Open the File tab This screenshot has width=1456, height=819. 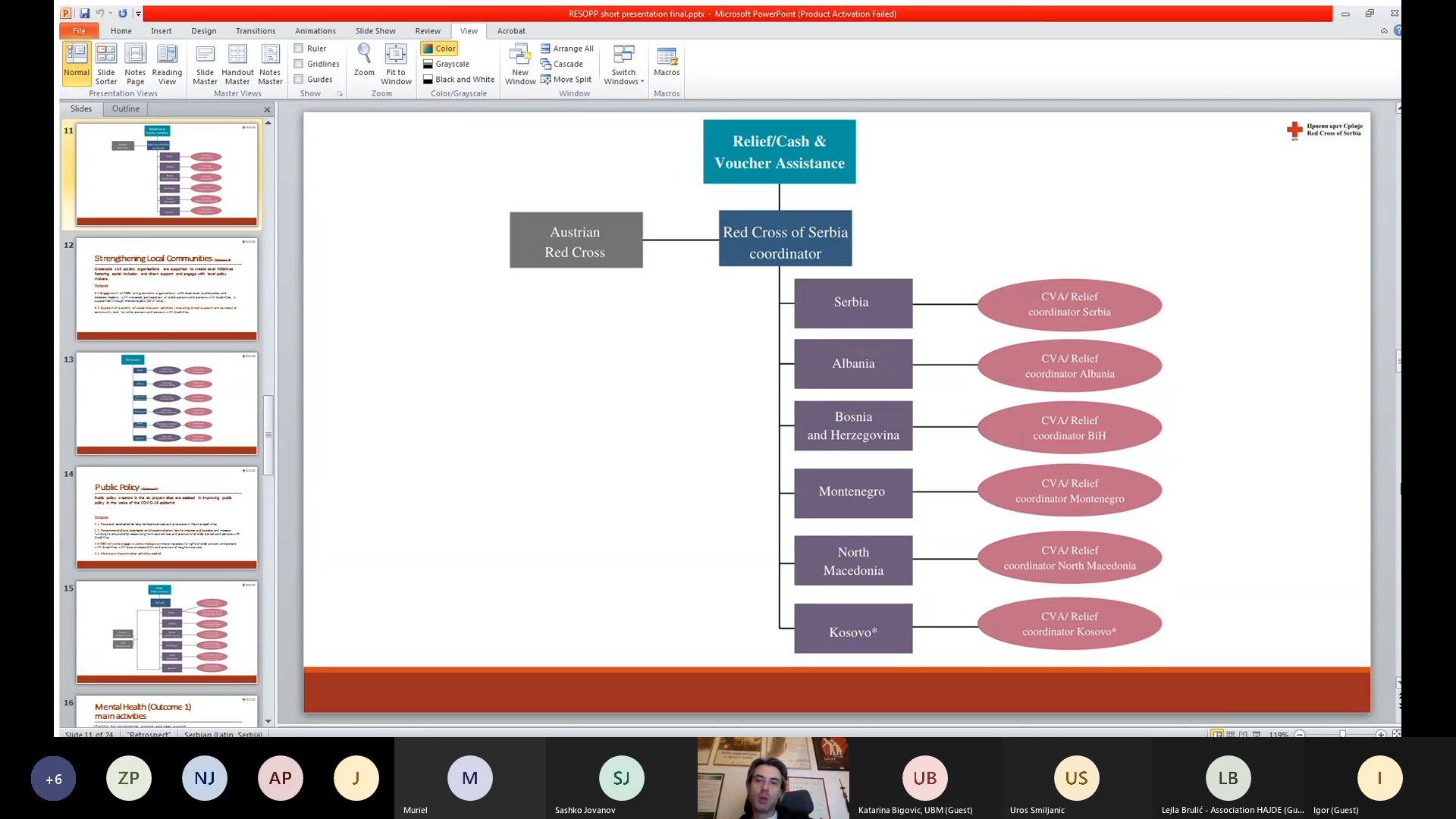tap(79, 31)
